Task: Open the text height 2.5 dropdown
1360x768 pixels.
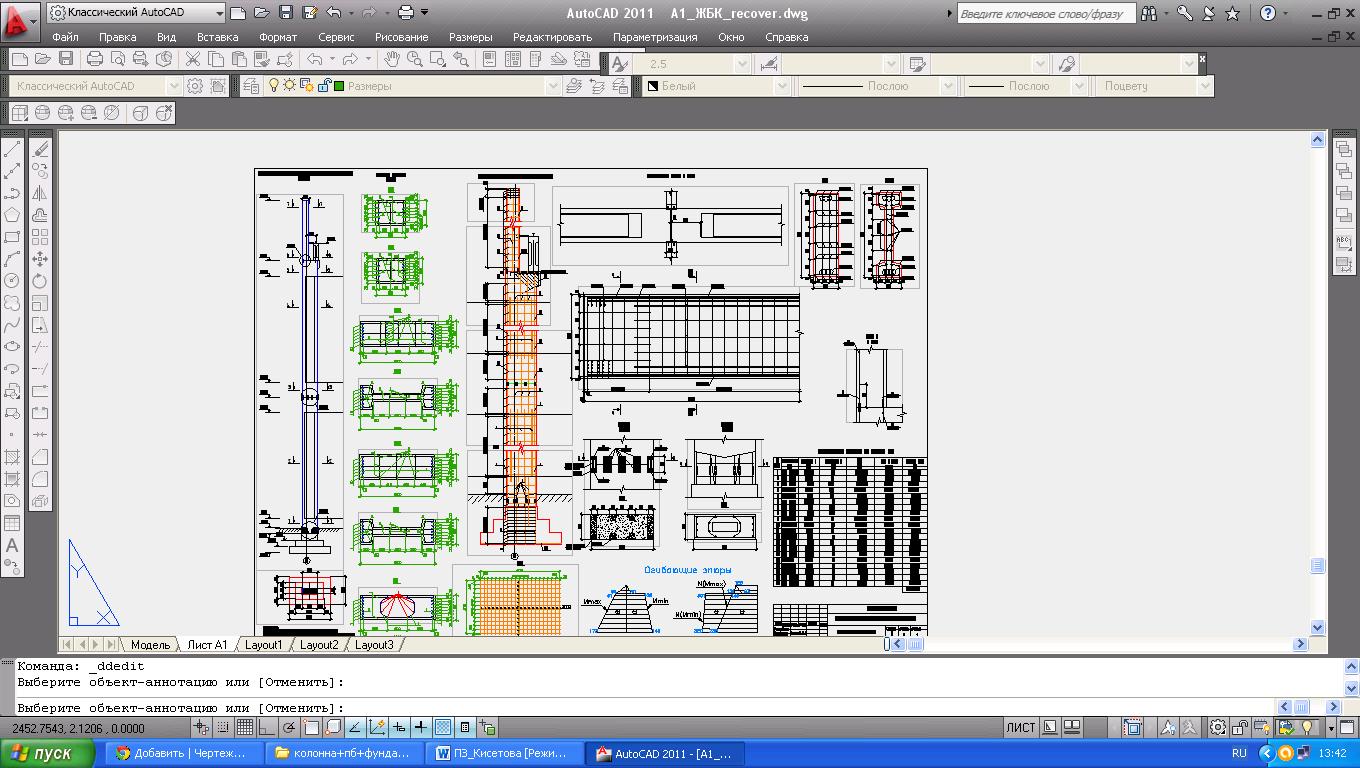Action: coord(741,64)
